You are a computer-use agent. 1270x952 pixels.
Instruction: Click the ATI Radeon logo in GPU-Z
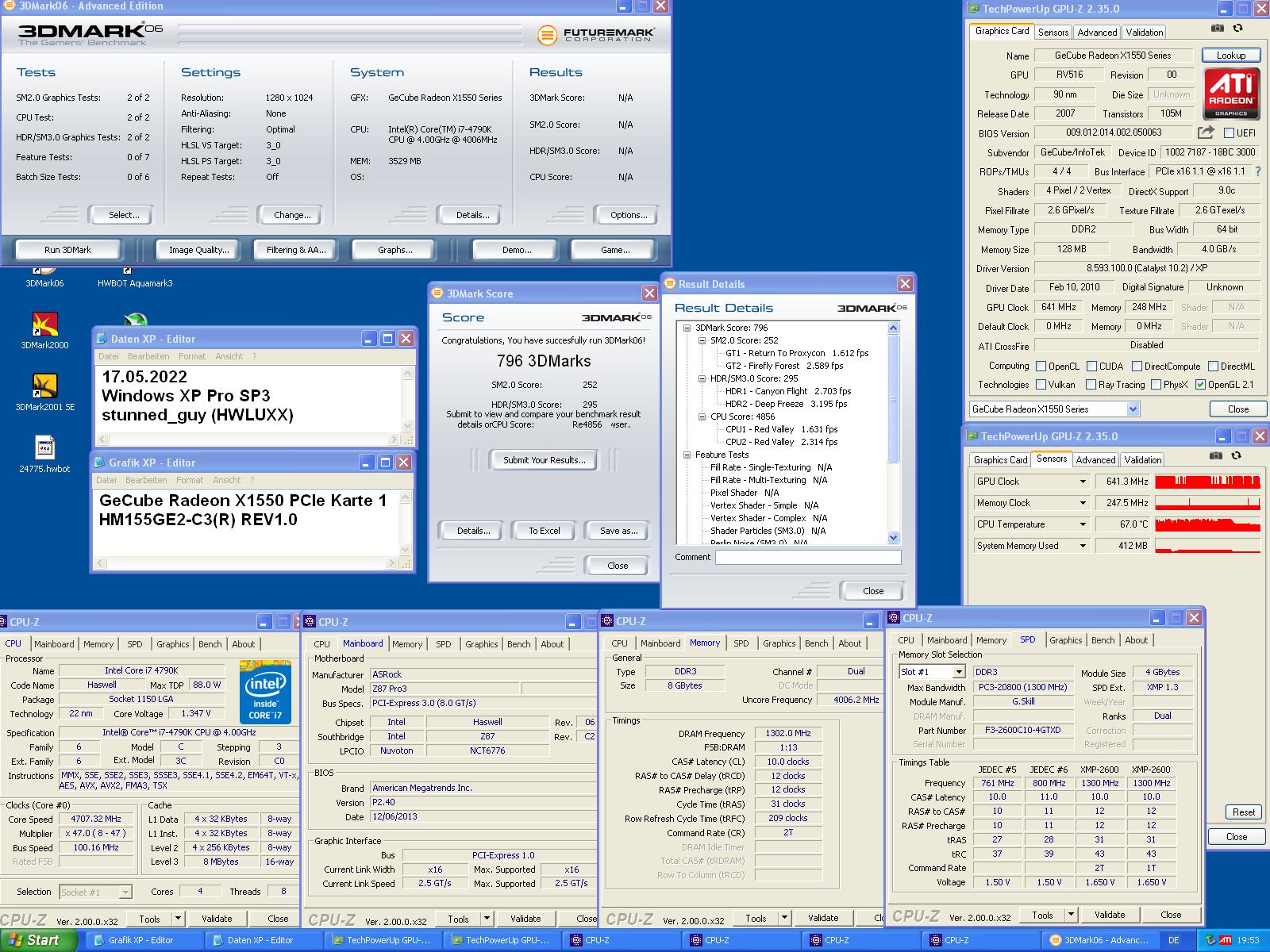click(1231, 94)
